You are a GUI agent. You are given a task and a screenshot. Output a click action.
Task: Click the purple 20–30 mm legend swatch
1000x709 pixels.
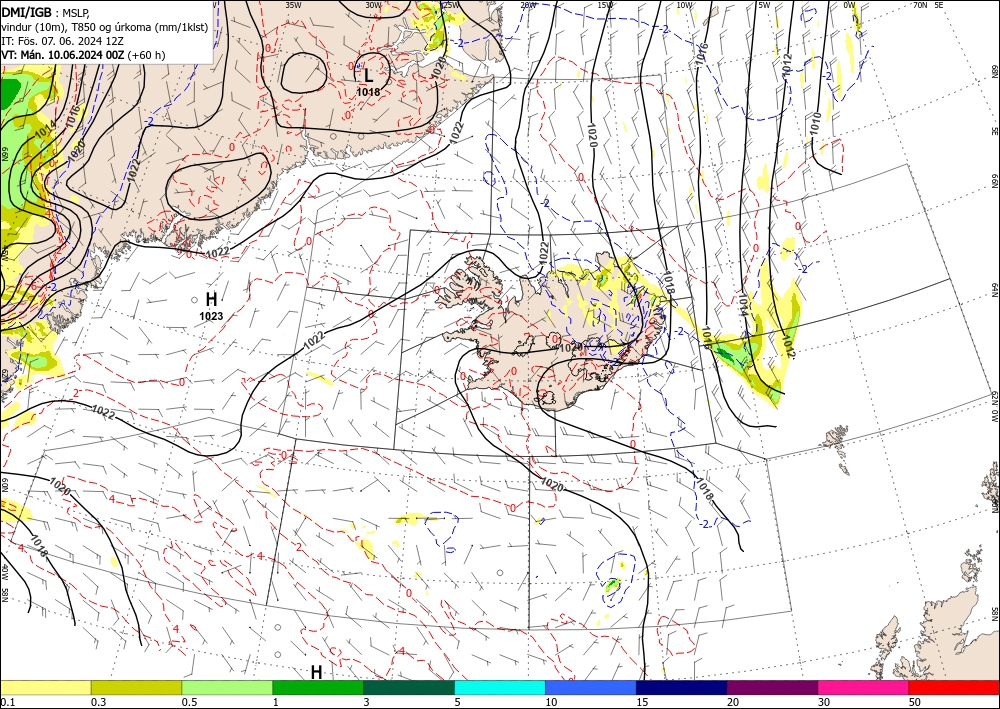(772, 687)
